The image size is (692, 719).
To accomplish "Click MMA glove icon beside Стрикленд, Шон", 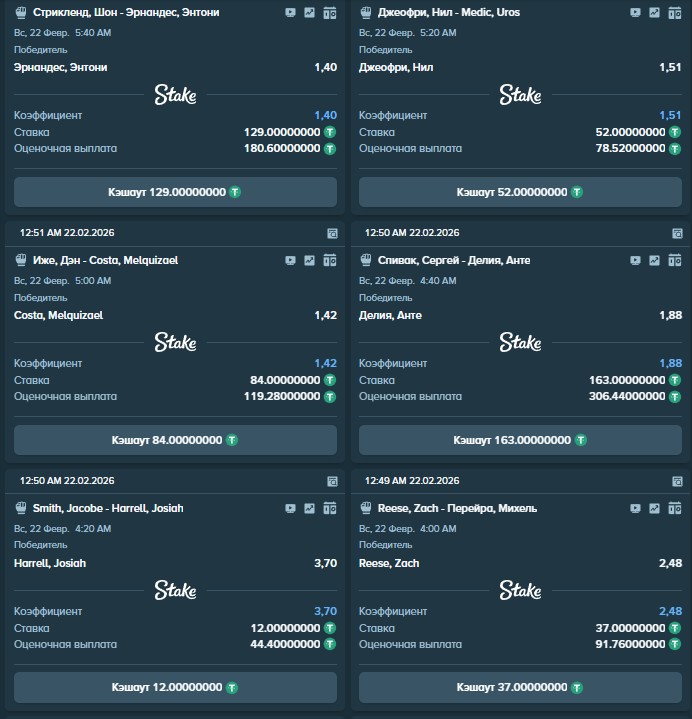I will [21, 12].
